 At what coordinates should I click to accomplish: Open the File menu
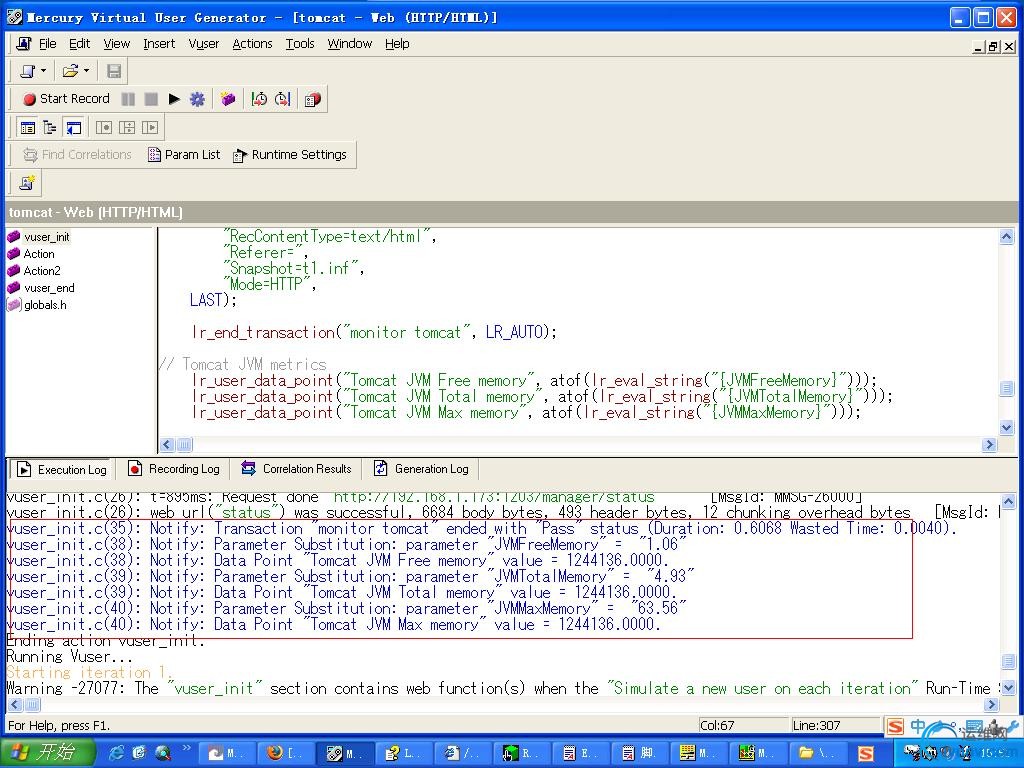48,44
